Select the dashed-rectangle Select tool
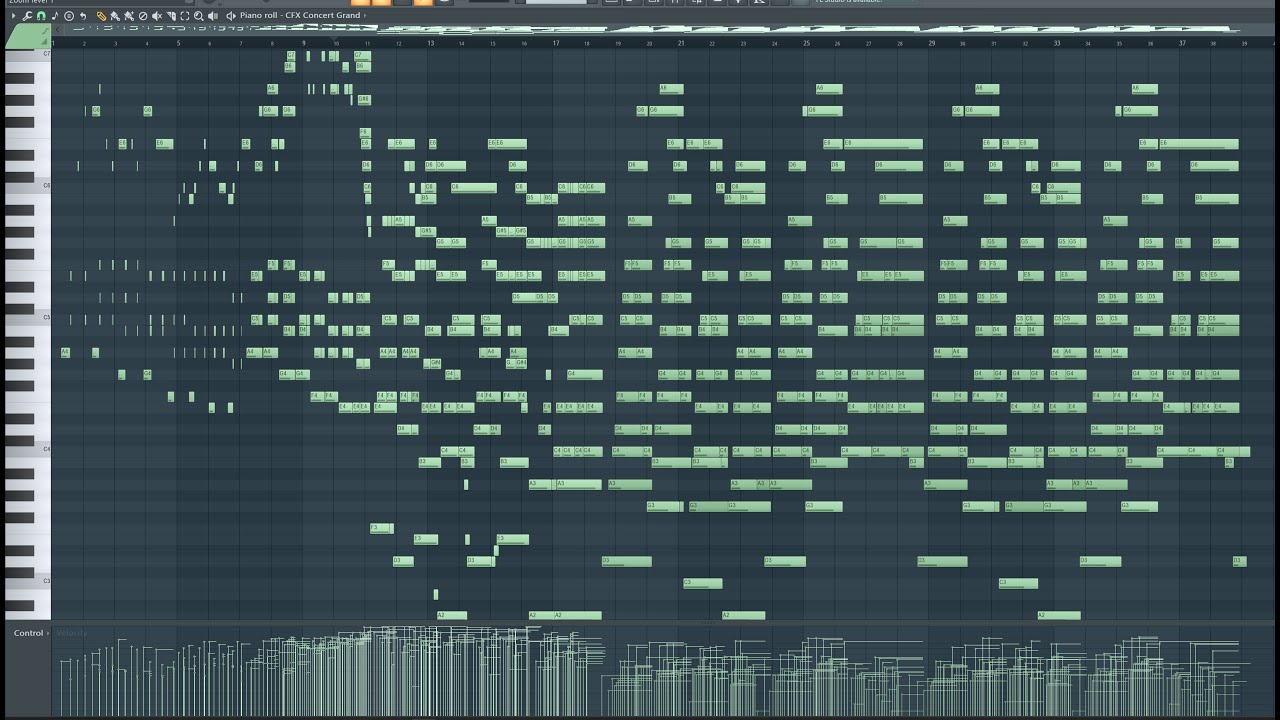The width and height of the screenshot is (1280, 720). pyautogui.click(x=185, y=16)
